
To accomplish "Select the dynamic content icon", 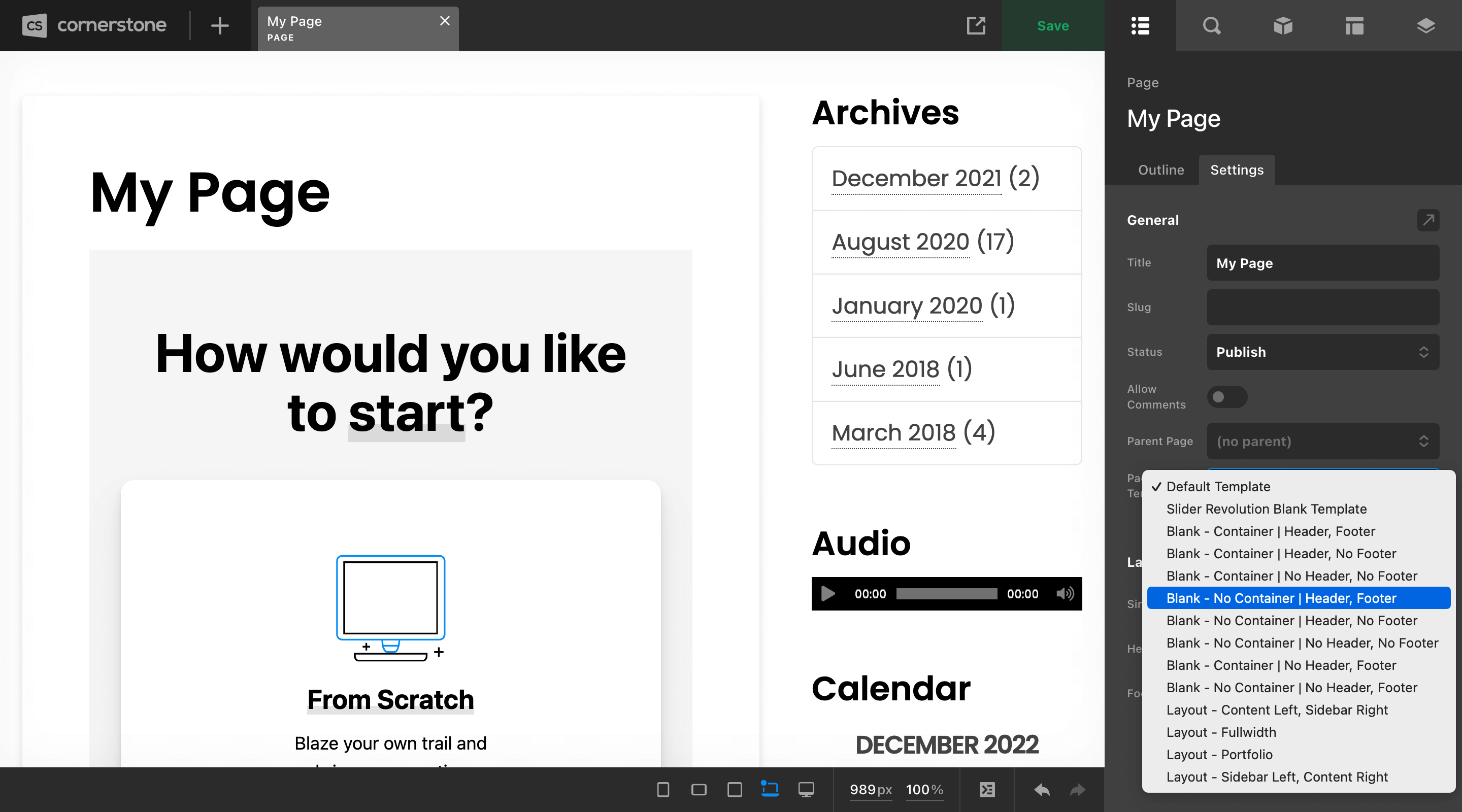I will (x=987, y=789).
